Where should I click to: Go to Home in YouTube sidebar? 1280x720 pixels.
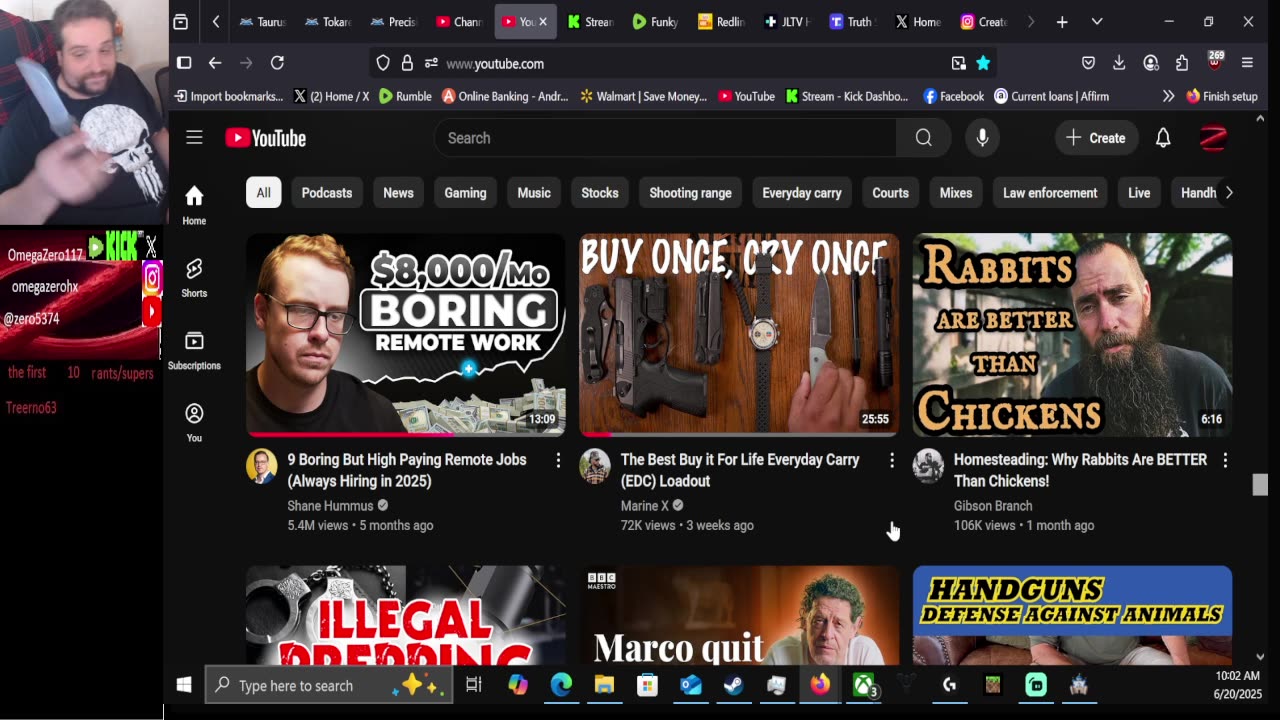click(x=194, y=205)
